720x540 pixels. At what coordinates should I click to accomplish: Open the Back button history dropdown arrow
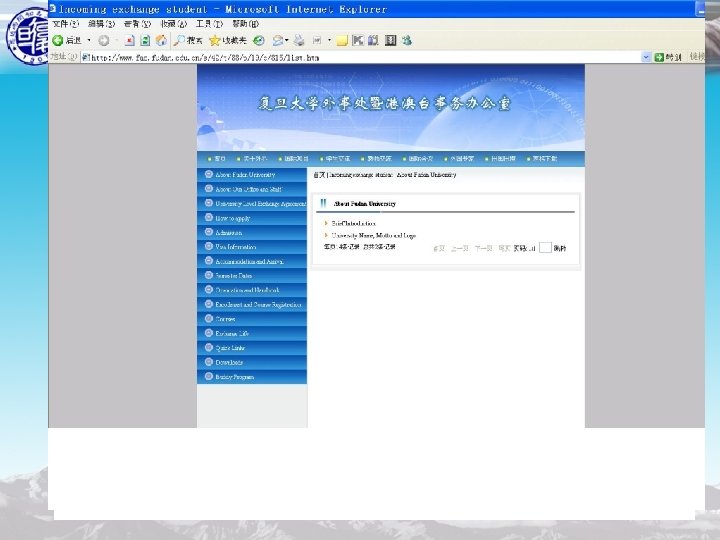click(x=89, y=41)
